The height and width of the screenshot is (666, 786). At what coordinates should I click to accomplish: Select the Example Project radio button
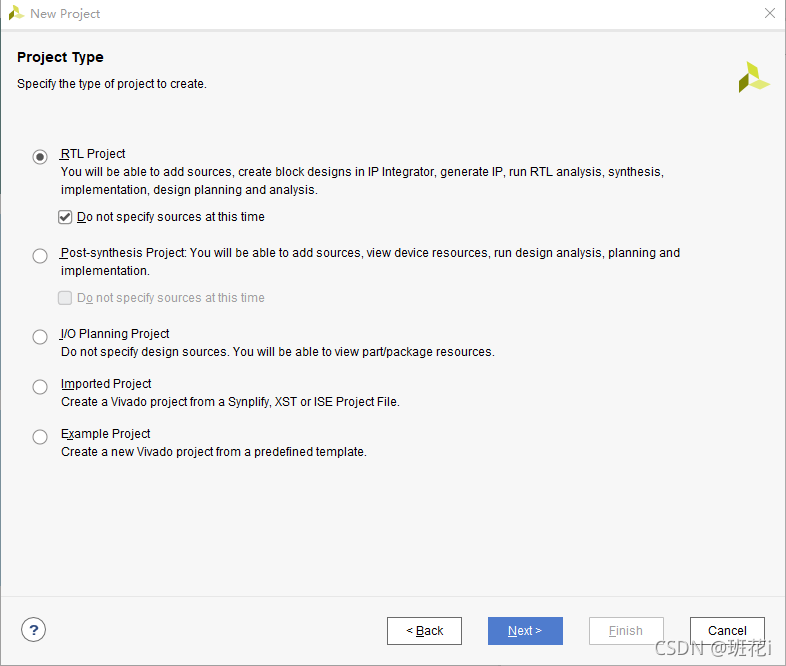tap(40, 436)
